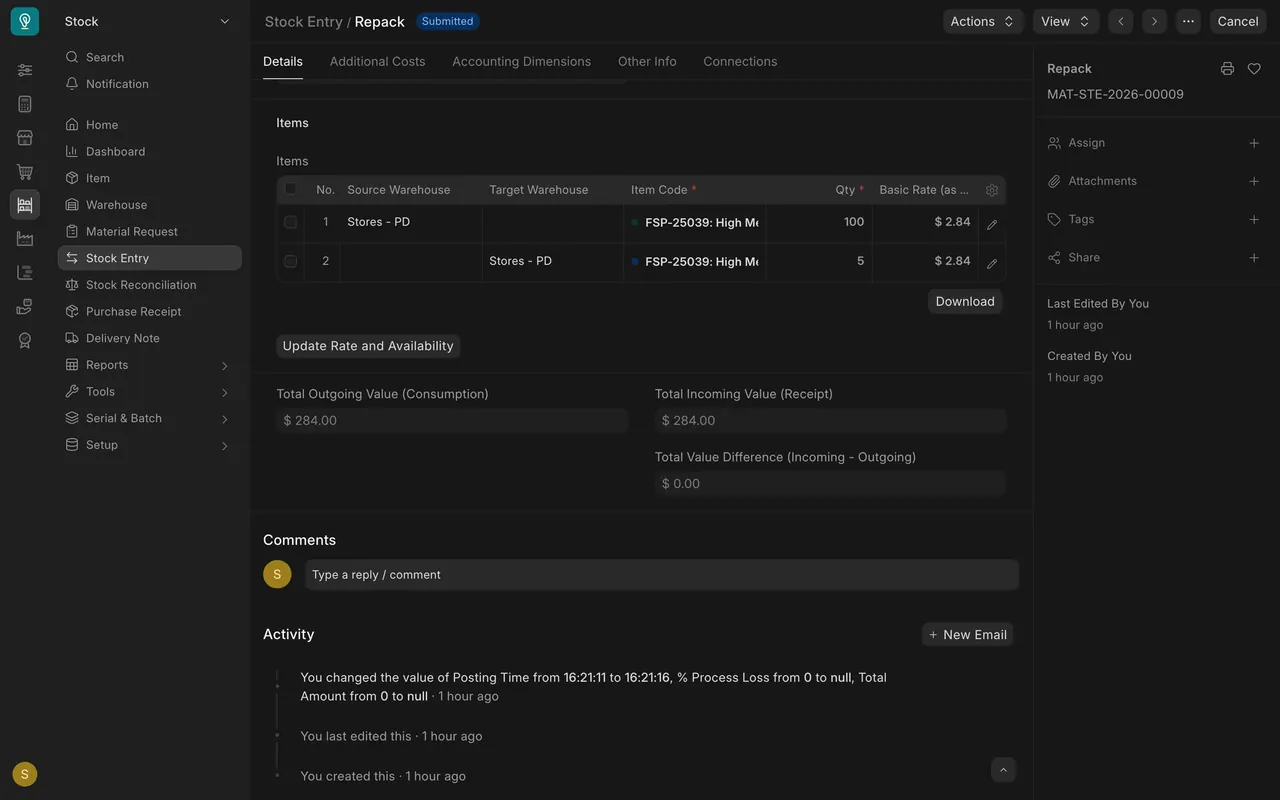
Task: Check the checkbox for item row 2
Action: coord(290,261)
